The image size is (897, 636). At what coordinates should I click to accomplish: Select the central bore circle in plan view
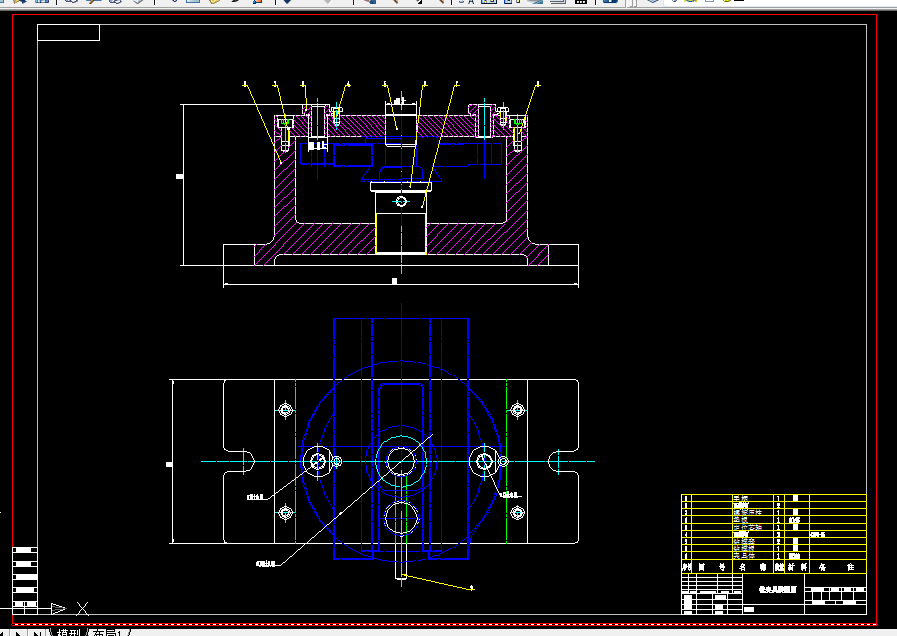[401, 461]
